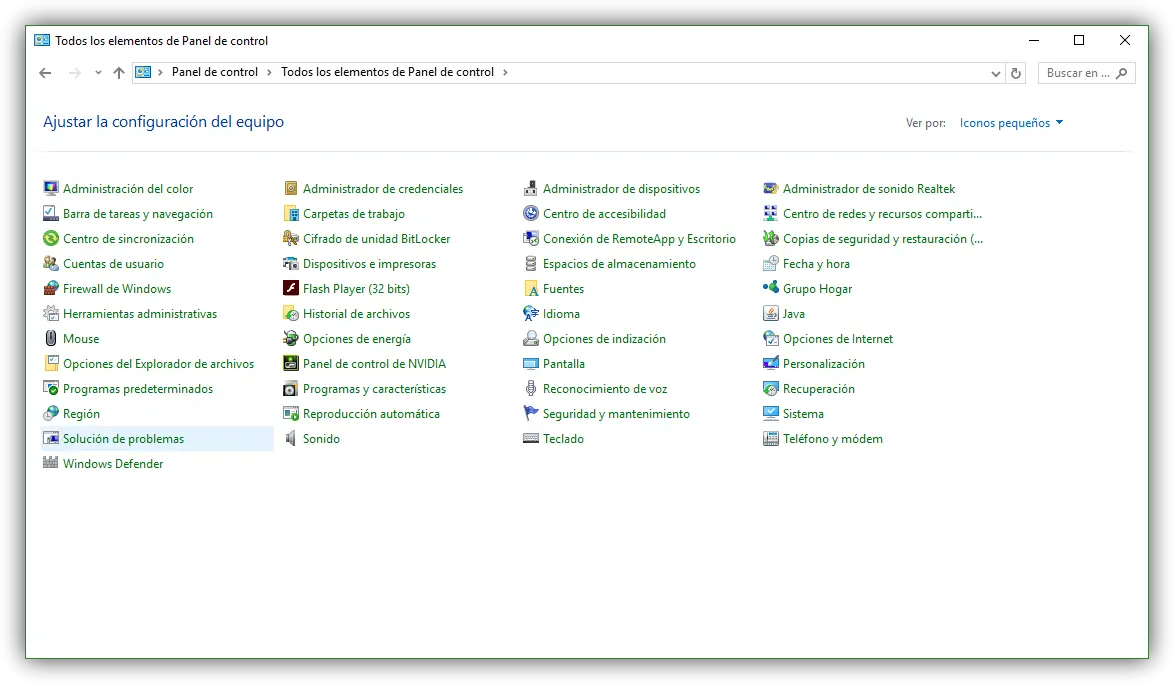Open Barra de tareas y navegación link

(x=138, y=214)
